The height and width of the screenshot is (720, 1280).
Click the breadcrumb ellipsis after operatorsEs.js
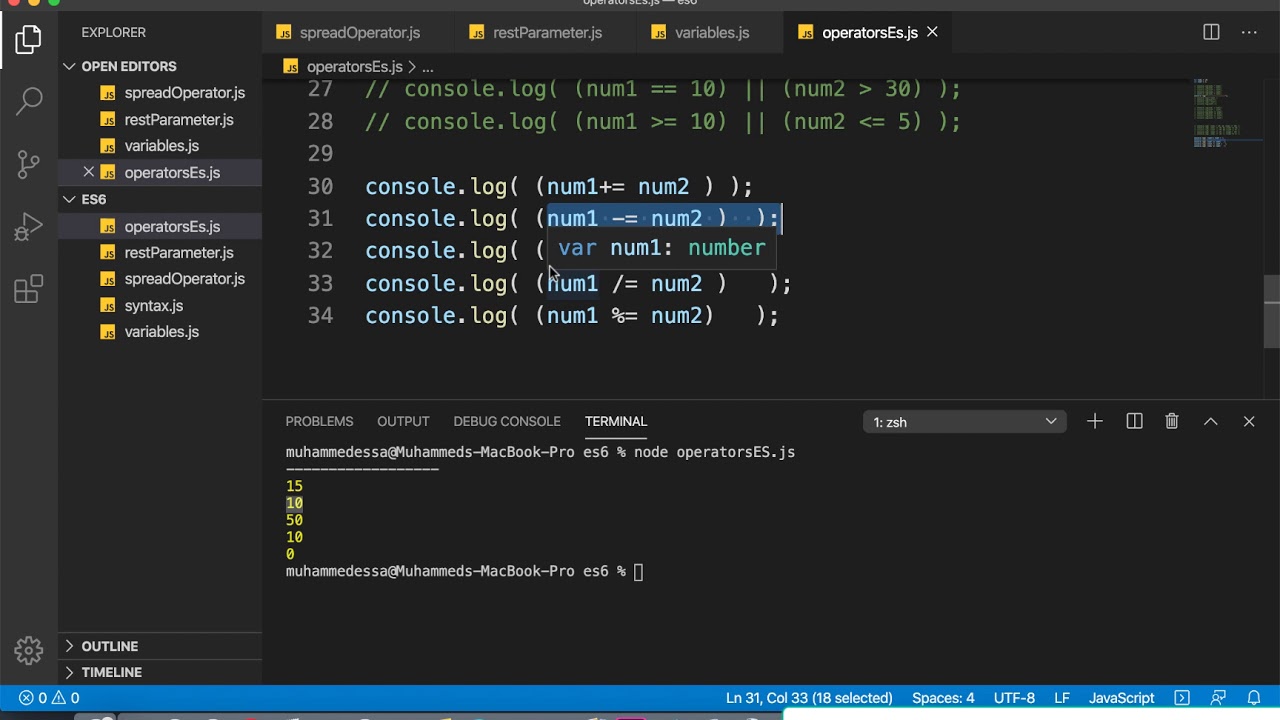(x=427, y=67)
